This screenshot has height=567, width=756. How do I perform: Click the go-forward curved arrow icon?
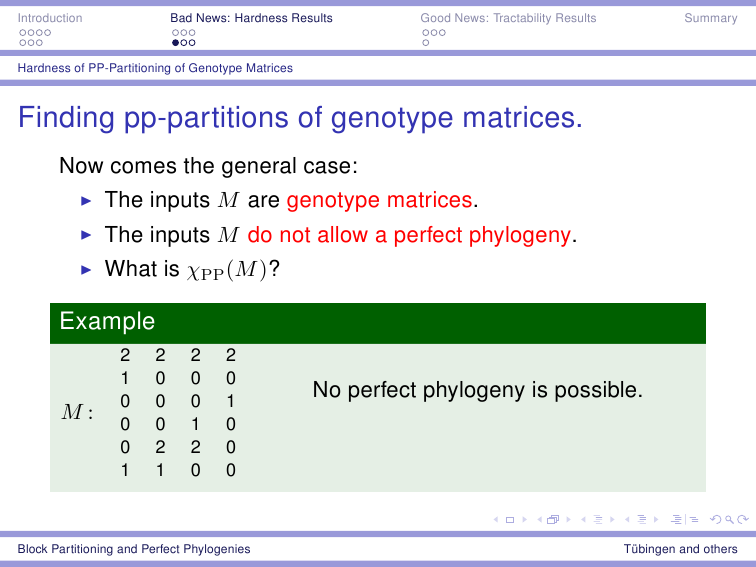pos(743,520)
